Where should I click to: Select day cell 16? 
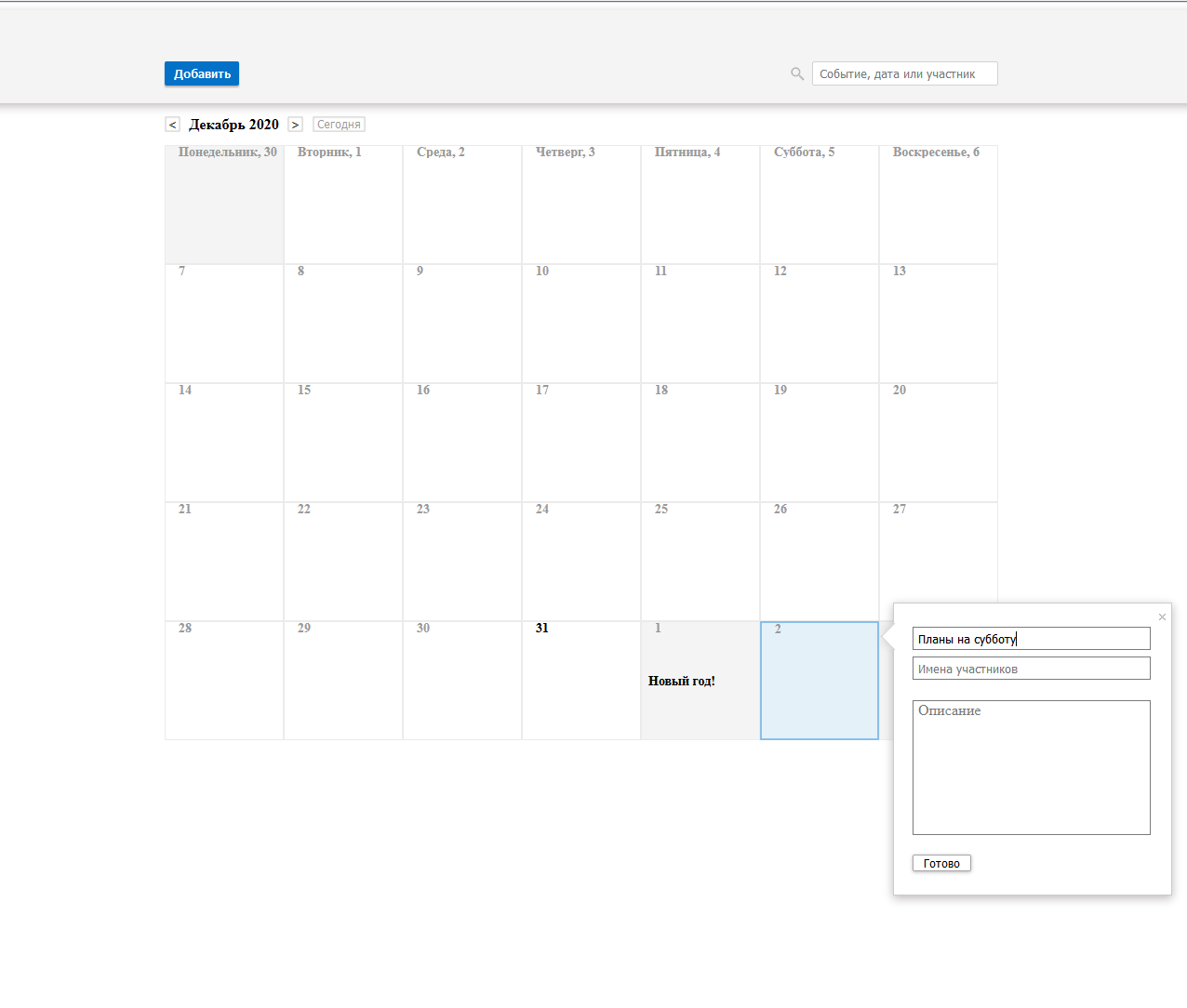462,443
